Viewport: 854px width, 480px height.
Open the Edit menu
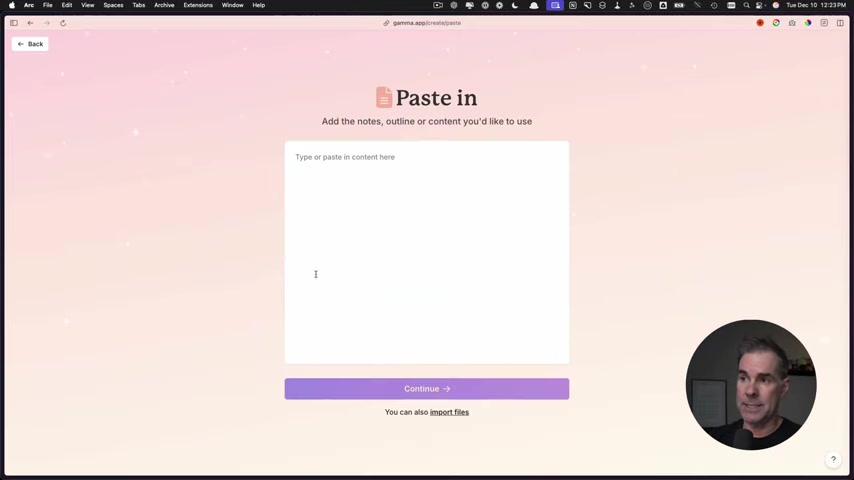click(x=67, y=5)
